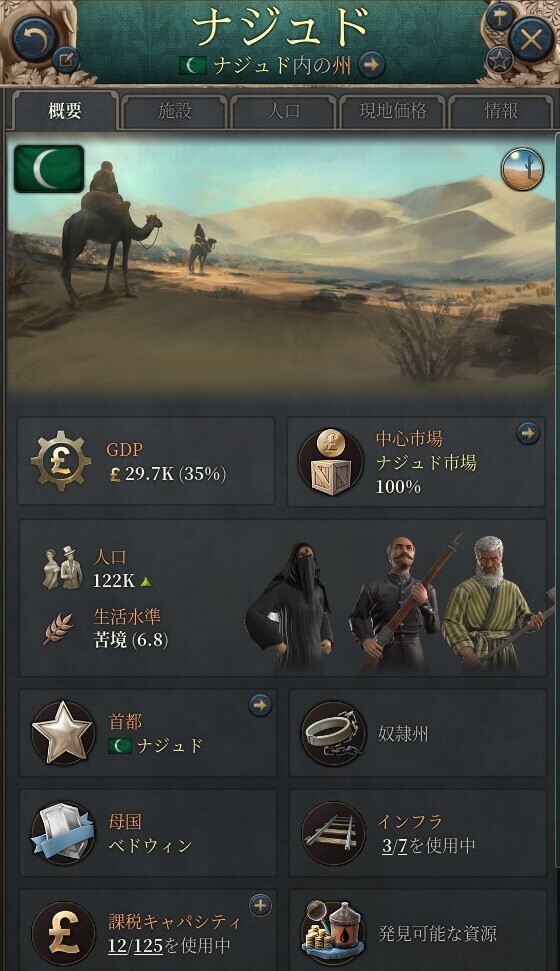Image resolution: width=560 pixels, height=971 pixels.
Task: Switch to the 人口 tab
Action: (284, 111)
